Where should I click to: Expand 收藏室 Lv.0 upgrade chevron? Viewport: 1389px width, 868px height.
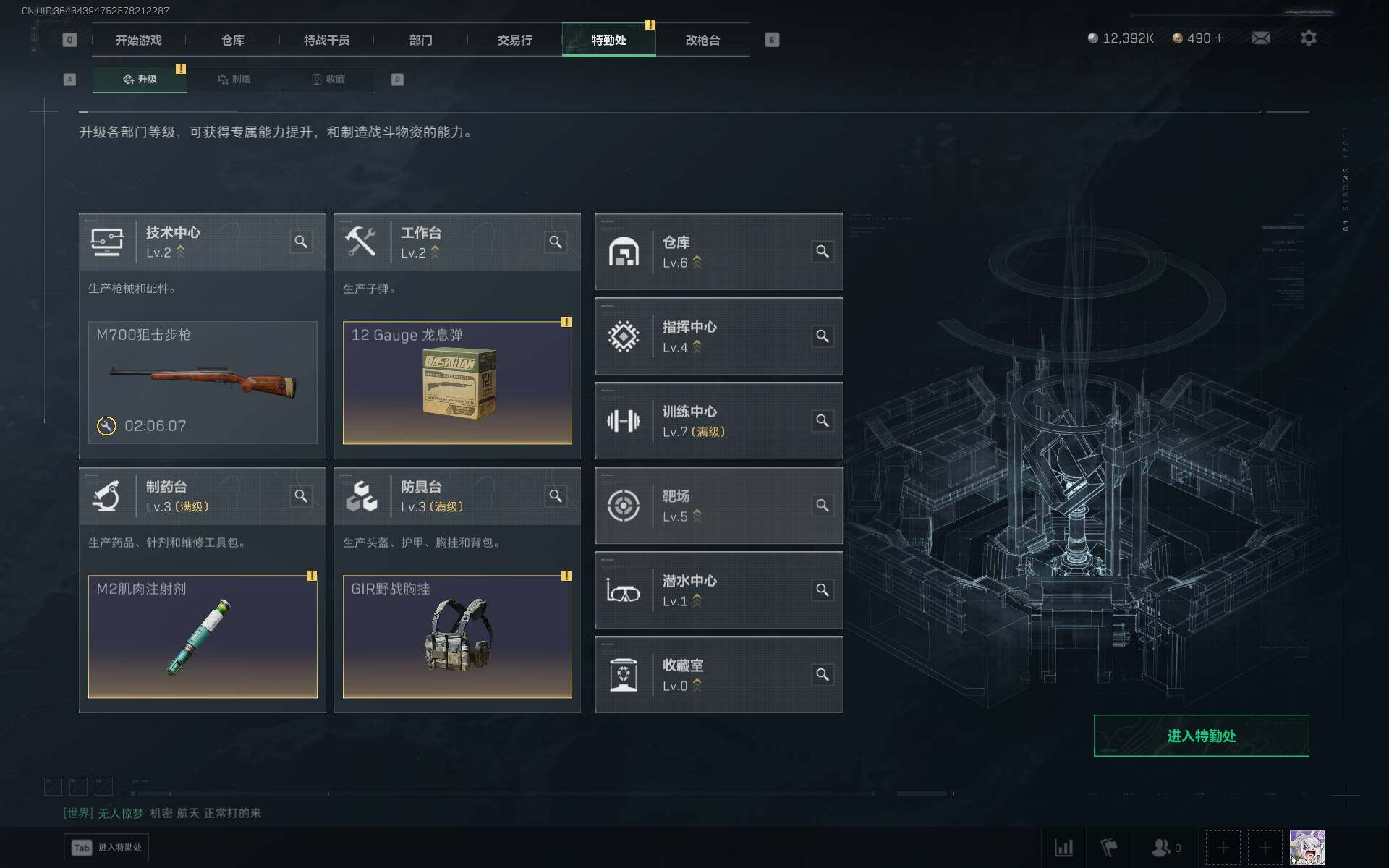click(697, 686)
